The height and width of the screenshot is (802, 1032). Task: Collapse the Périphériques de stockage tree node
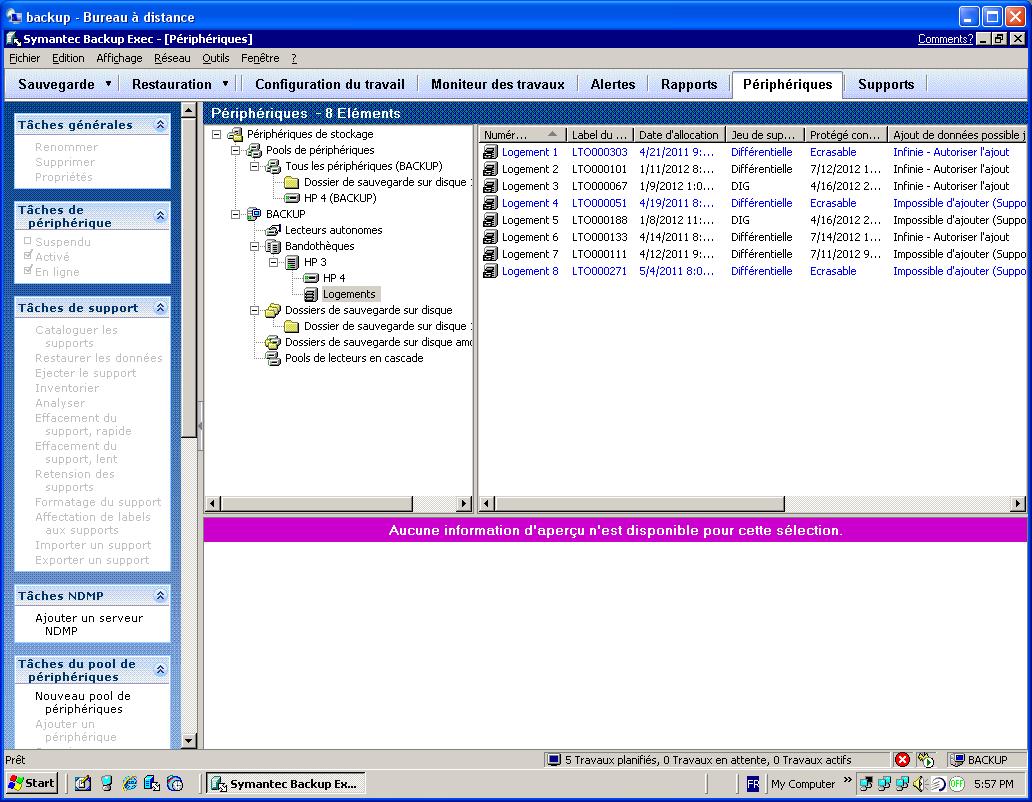coord(217,134)
